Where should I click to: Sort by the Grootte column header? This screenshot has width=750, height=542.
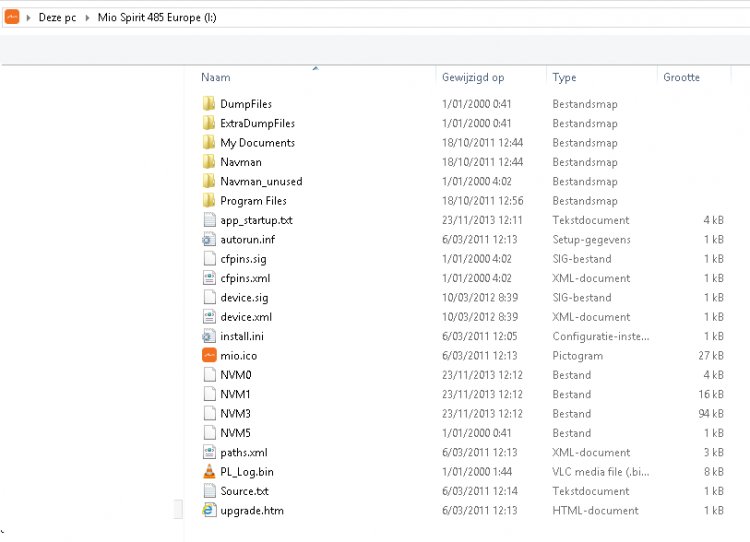681,77
